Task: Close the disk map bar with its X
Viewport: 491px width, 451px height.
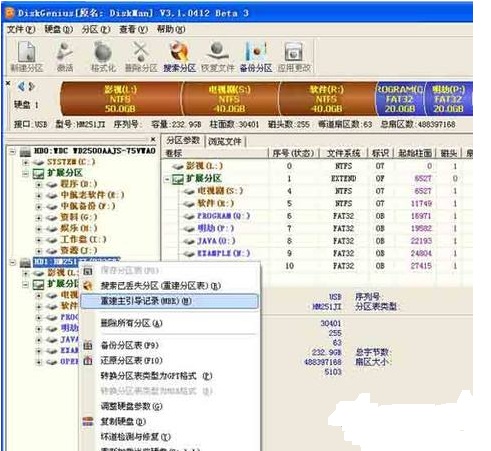Action: point(8,83)
